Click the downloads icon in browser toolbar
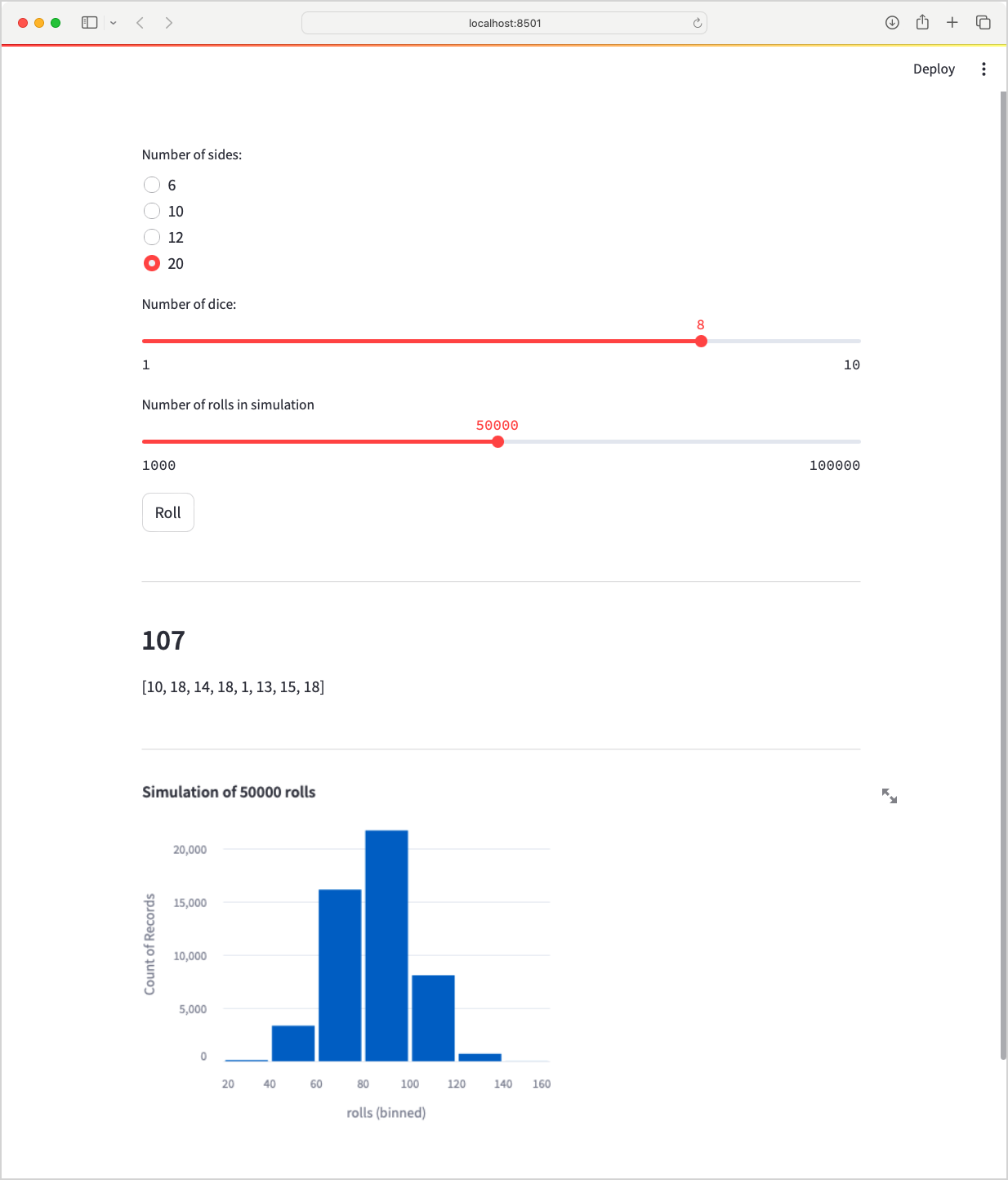1008x1180 pixels. click(892, 22)
